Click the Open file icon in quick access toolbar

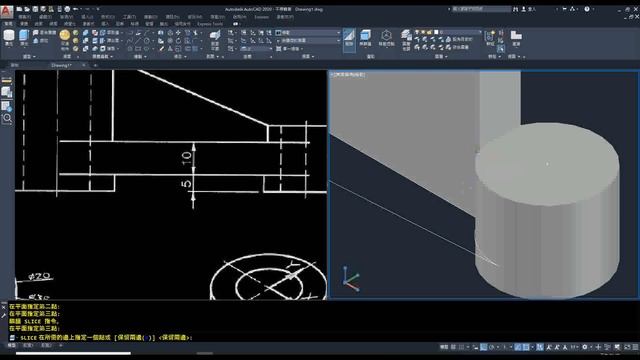27,9
